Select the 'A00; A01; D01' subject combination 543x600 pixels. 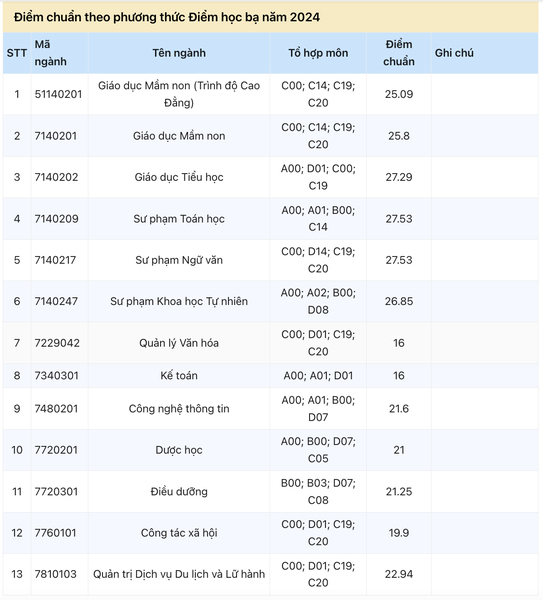[318, 375]
